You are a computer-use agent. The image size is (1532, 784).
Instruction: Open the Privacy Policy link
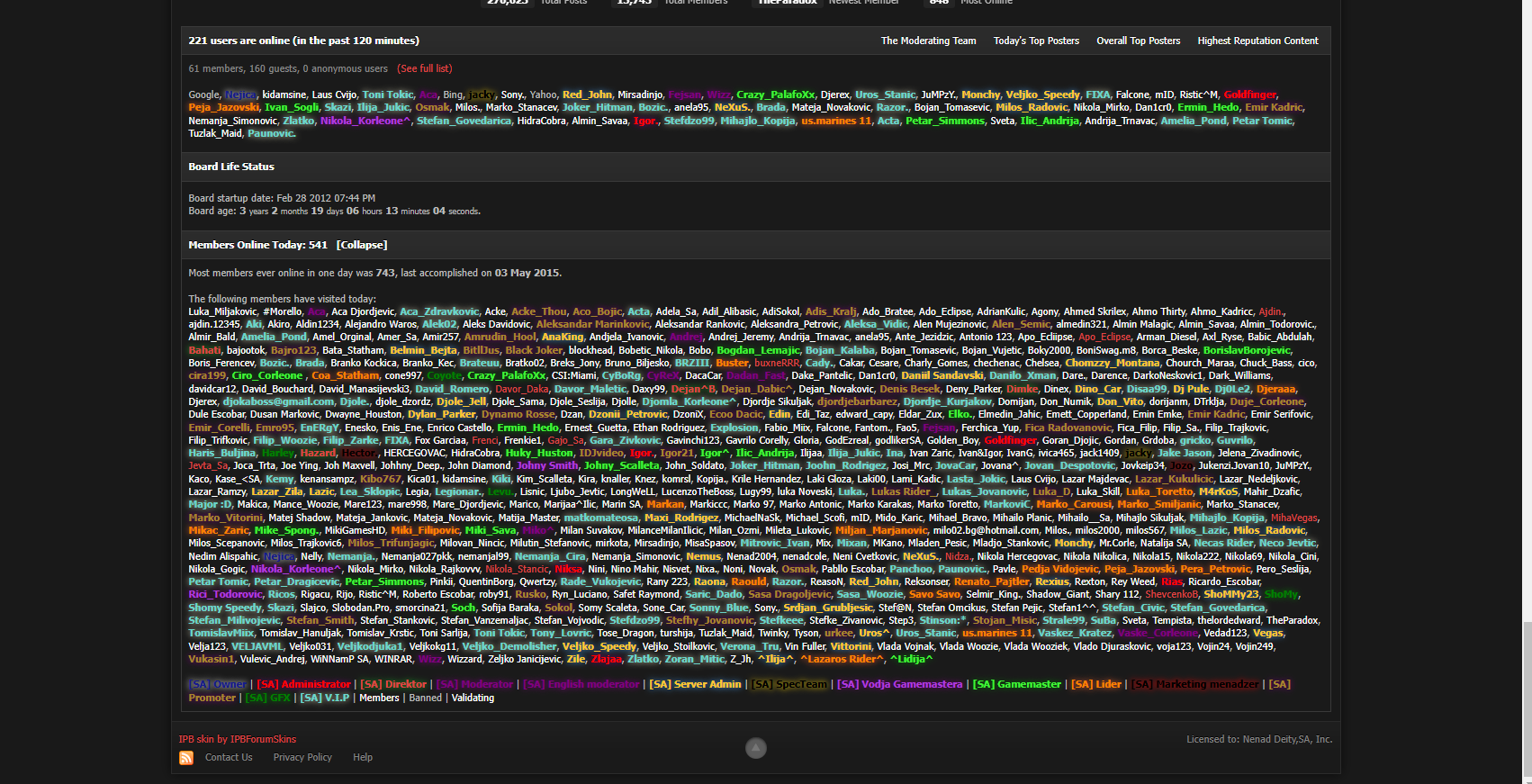tap(302, 757)
